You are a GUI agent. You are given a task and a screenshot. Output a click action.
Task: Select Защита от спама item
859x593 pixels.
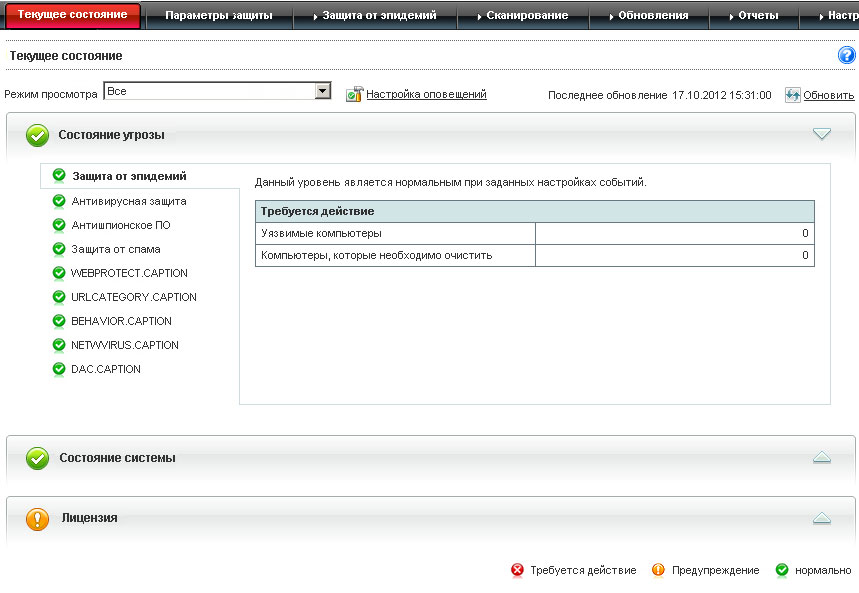point(116,249)
